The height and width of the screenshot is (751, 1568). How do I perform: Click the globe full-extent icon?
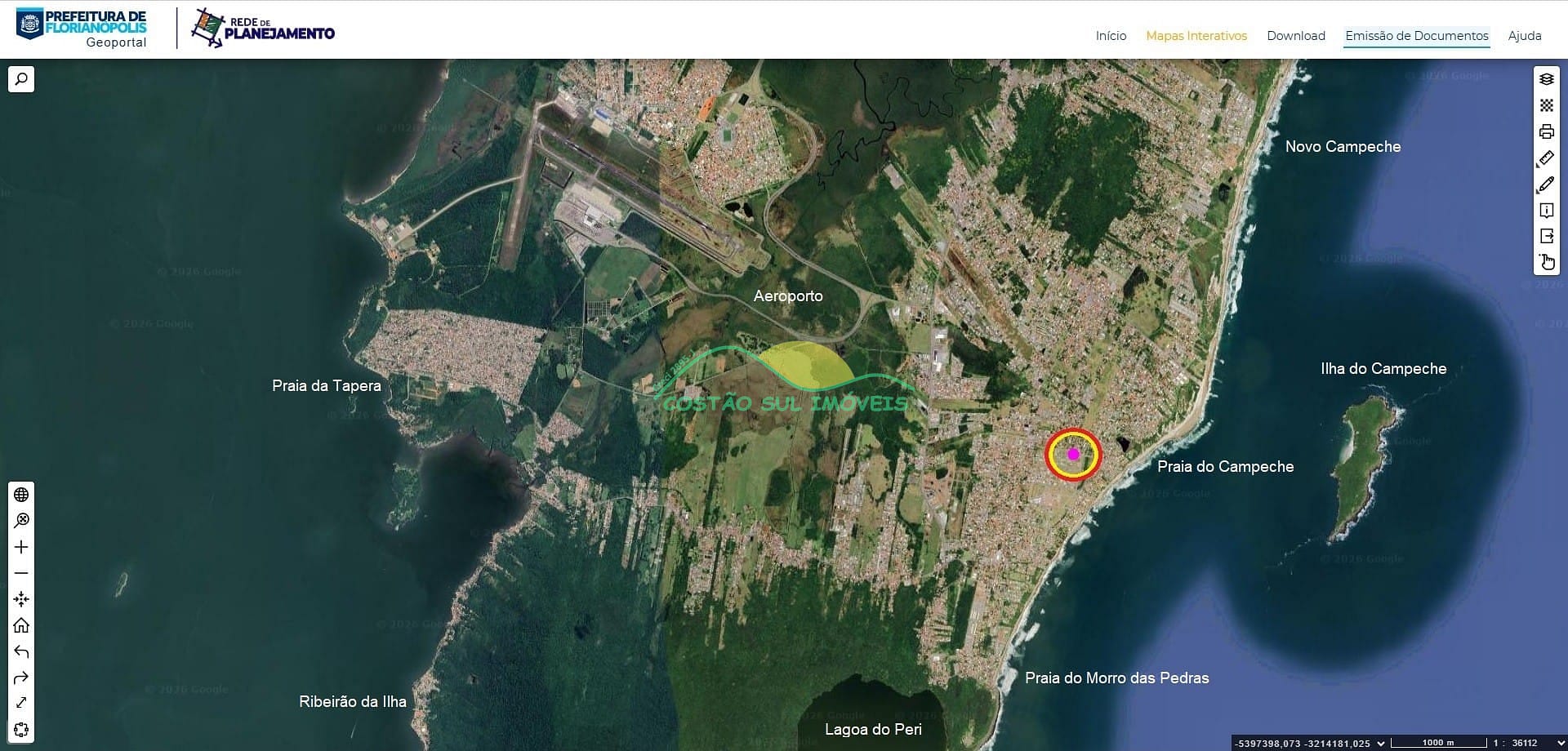pyautogui.click(x=21, y=495)
